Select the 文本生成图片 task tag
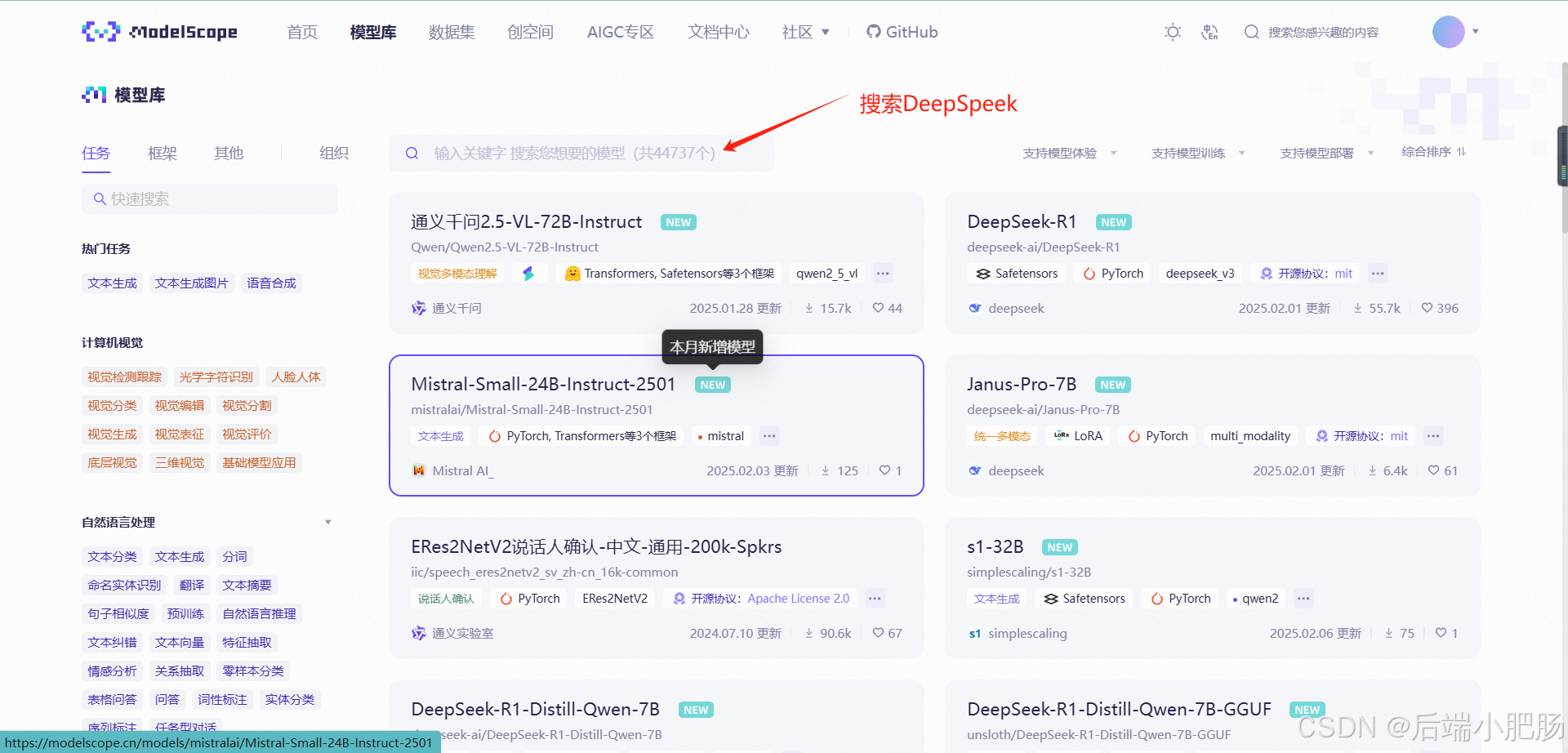 coord(192,283)
